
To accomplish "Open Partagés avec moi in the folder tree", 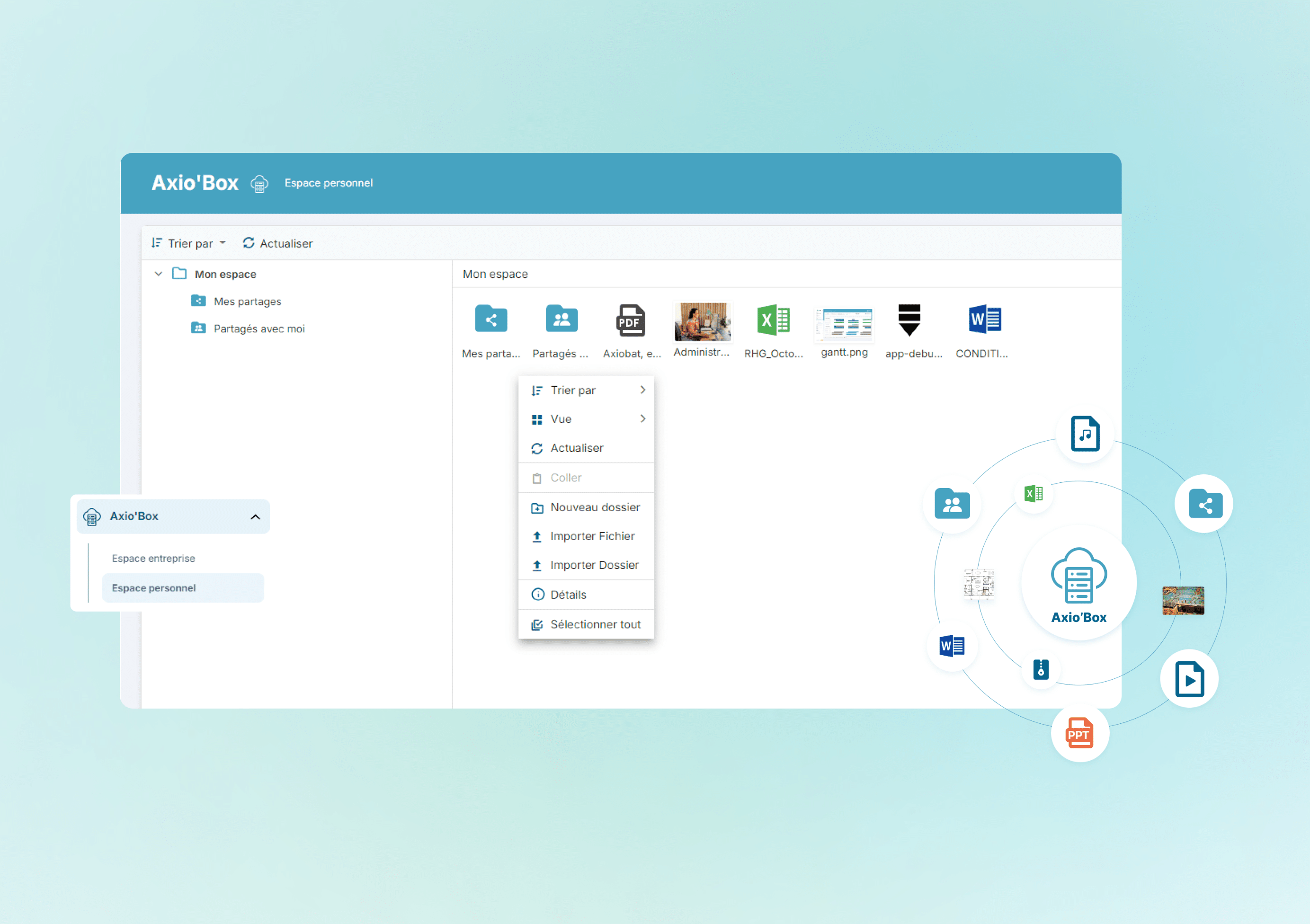I will tap(259, 329).
